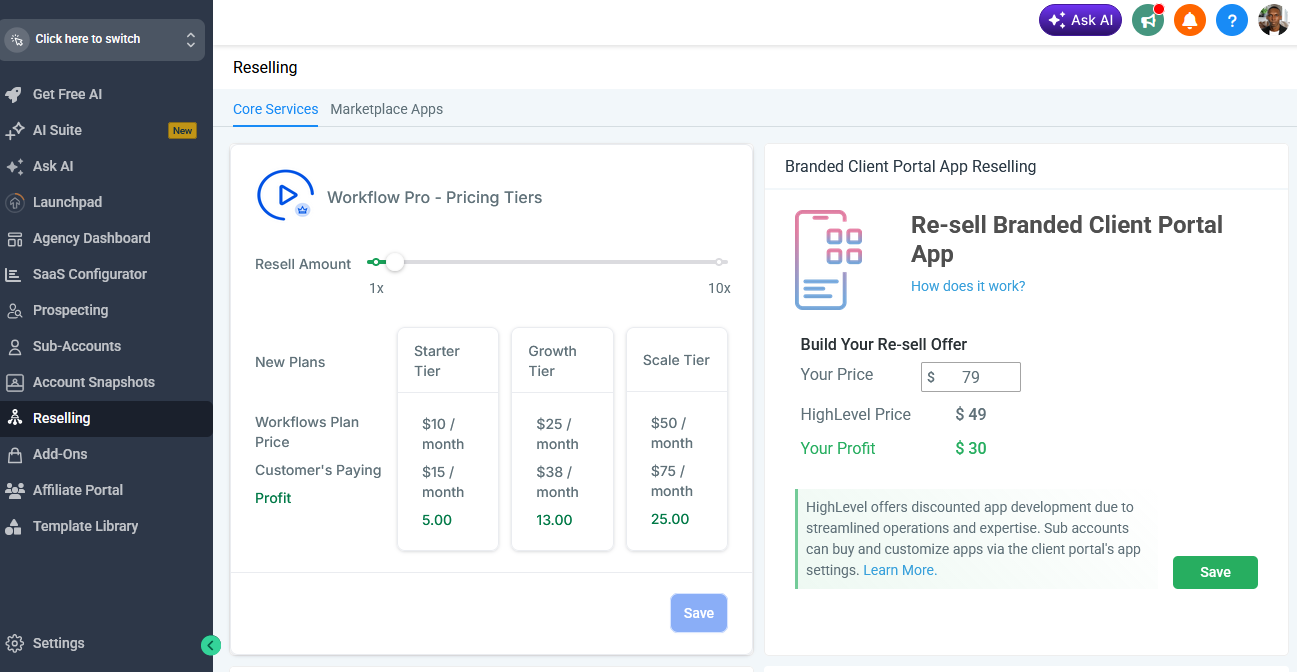Open the orange notifications bell
Viewport: 1297px width, 672px height.
point(1190,20)
